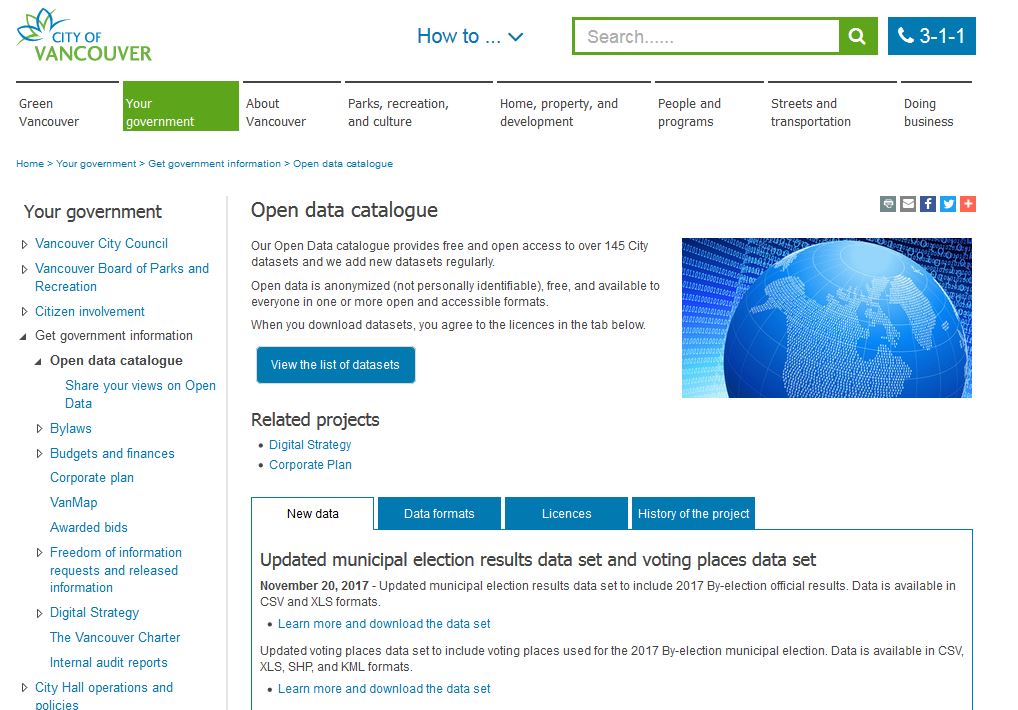Open Parks, recreation, and culture menu
This screenshot has height=710, width=1018.
pos(419,106)
